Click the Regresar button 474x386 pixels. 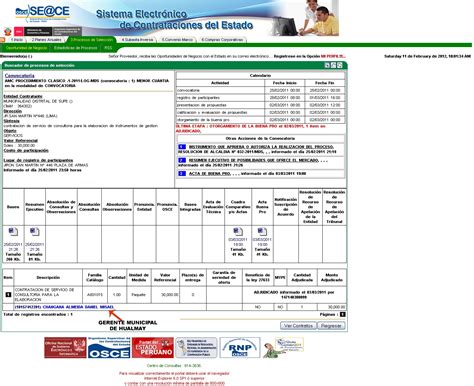point(331,326)
